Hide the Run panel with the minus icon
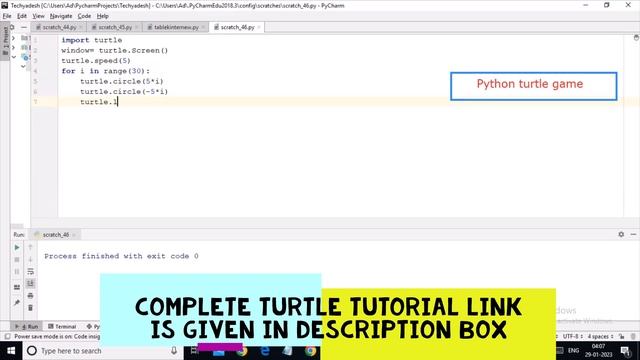 [633, 234]
